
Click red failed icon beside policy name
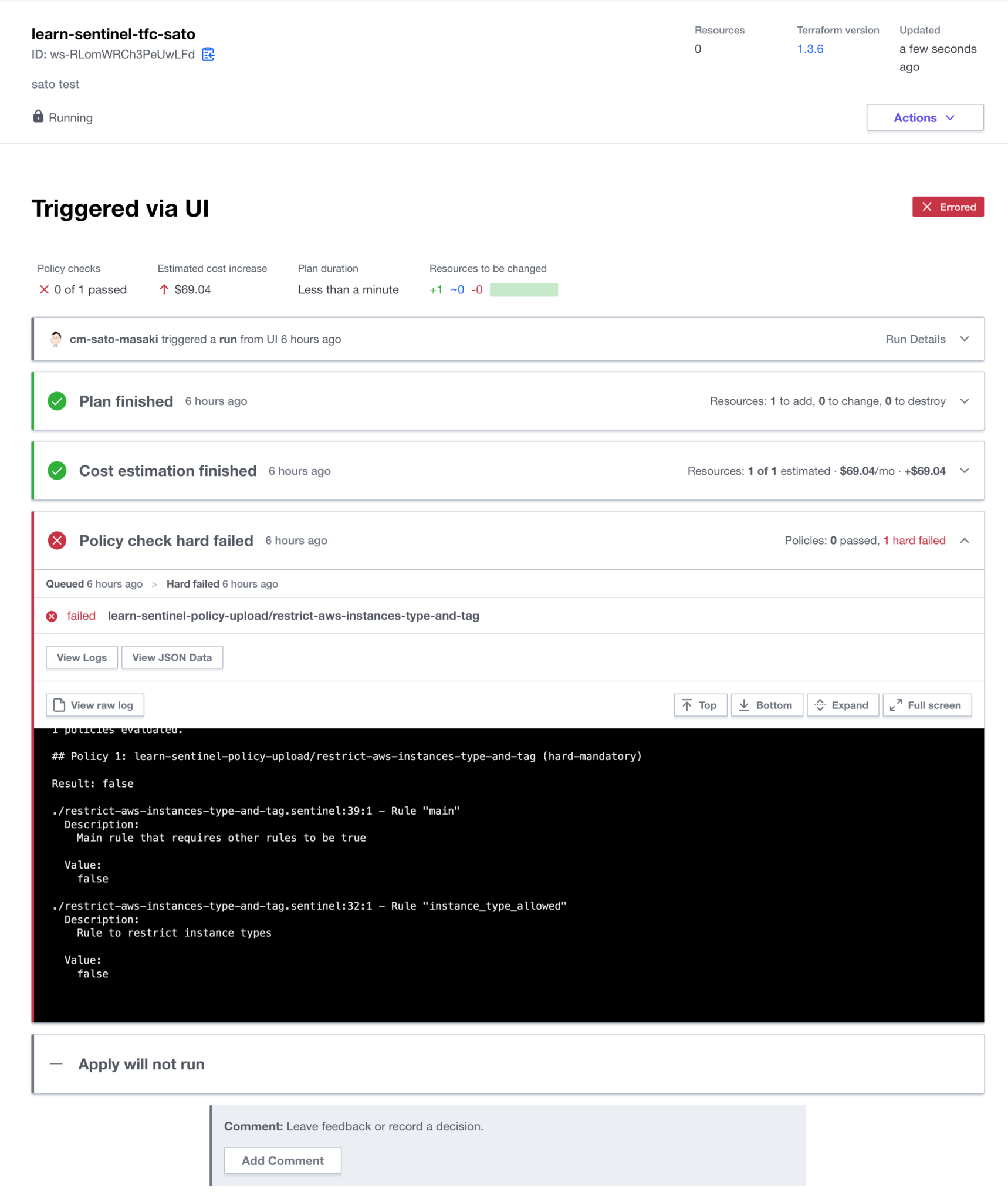pyautogui.click(x=52, y=616)
